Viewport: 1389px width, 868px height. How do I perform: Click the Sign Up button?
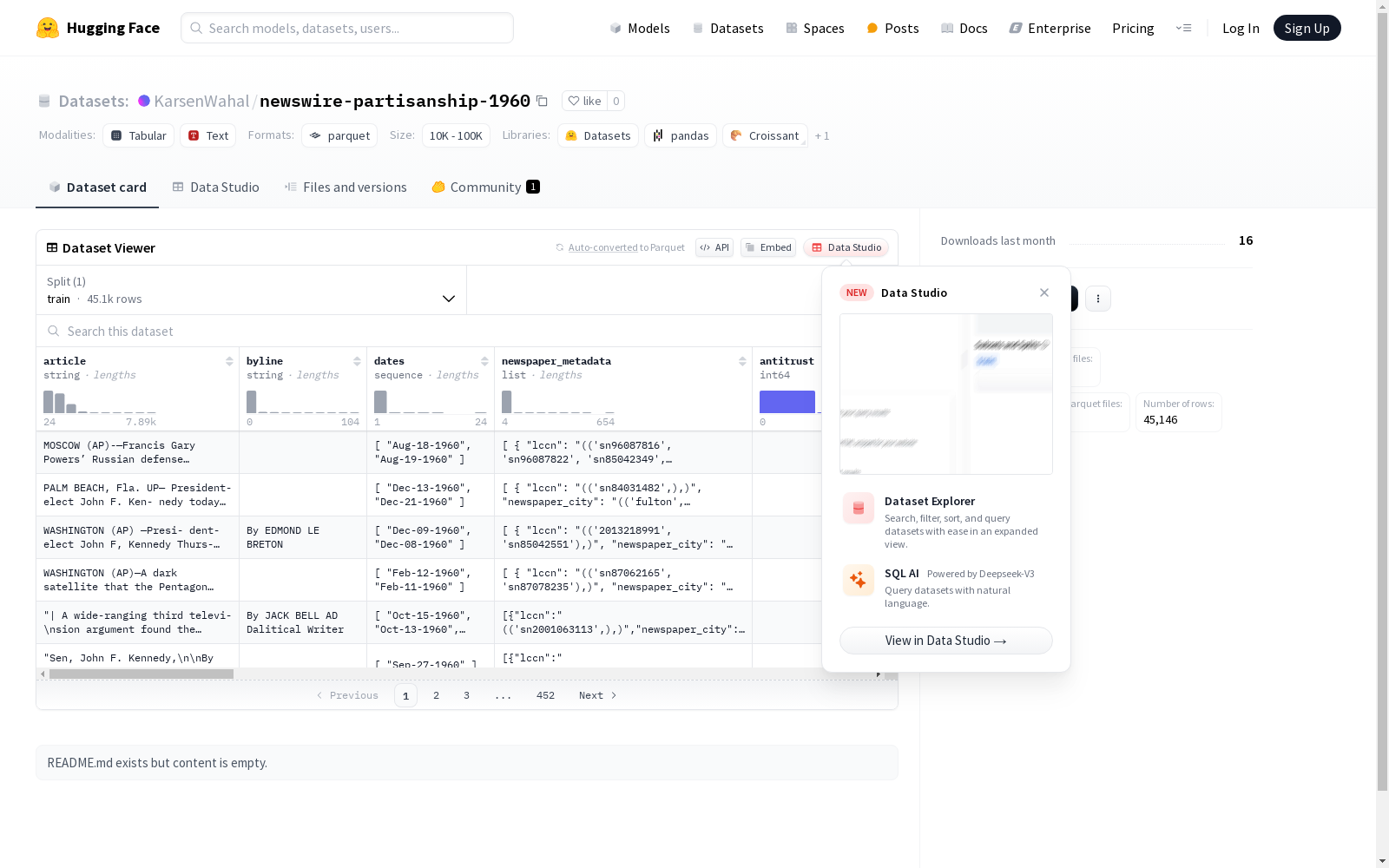click(1307, 28)
